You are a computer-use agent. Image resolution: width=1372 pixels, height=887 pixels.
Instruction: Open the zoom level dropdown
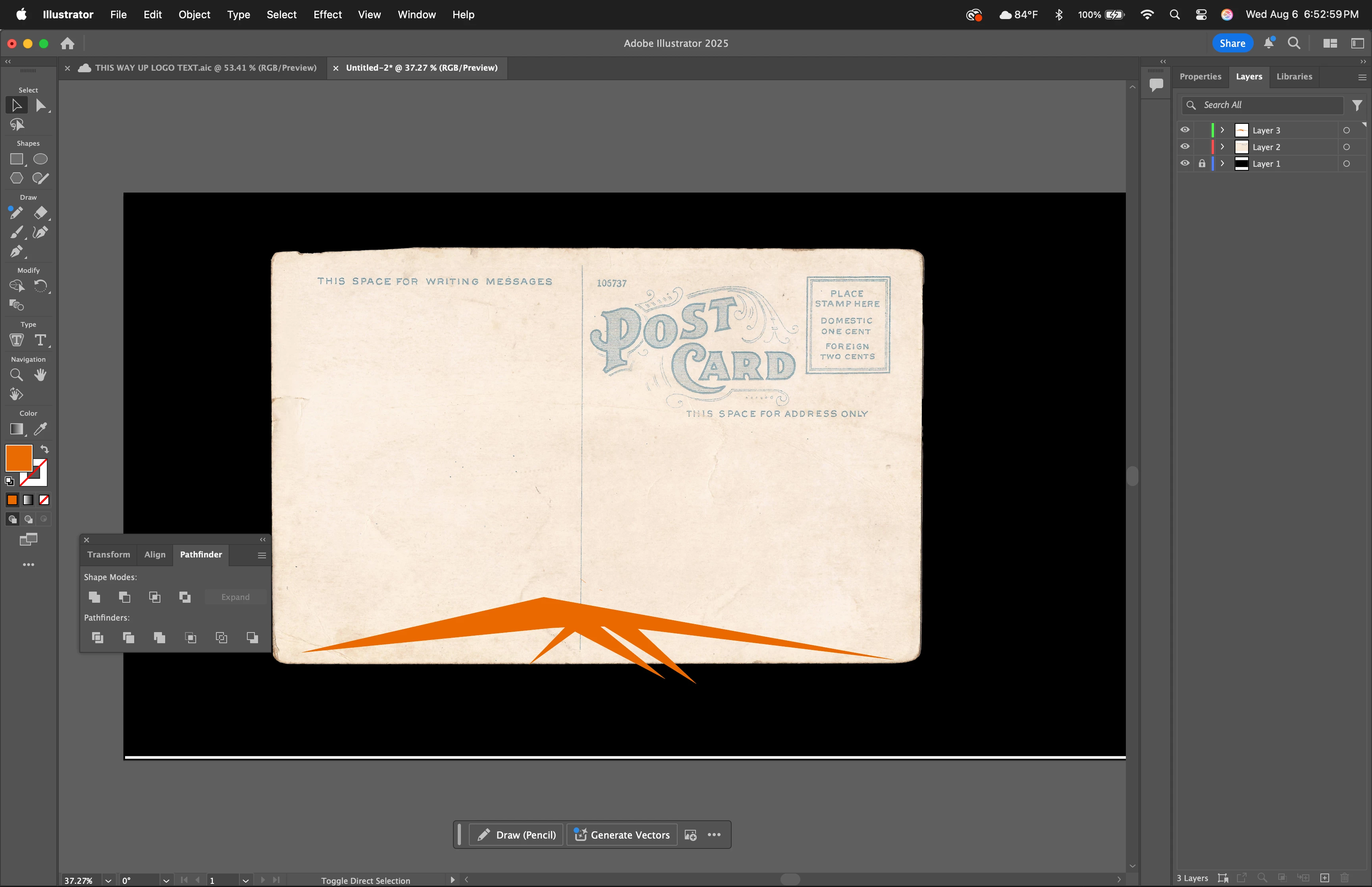(x=108, y=880)
